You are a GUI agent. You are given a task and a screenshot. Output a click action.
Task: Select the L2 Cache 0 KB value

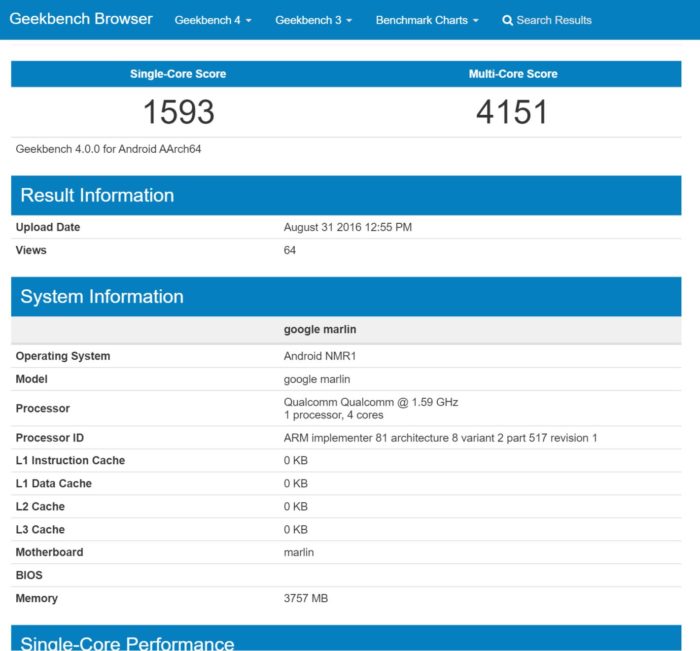pos(296,507)
